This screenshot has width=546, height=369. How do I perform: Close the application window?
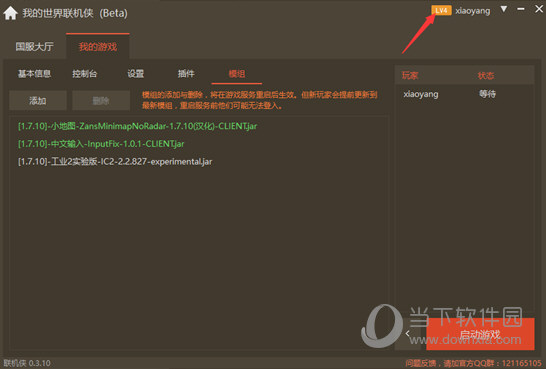click(x=539, y=9)
